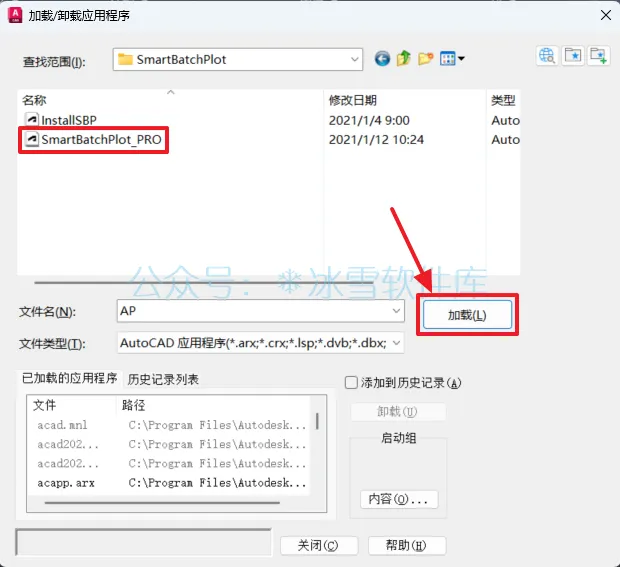
Task: Click the file list horizontal scrollbar
Action: coord(204,282)
